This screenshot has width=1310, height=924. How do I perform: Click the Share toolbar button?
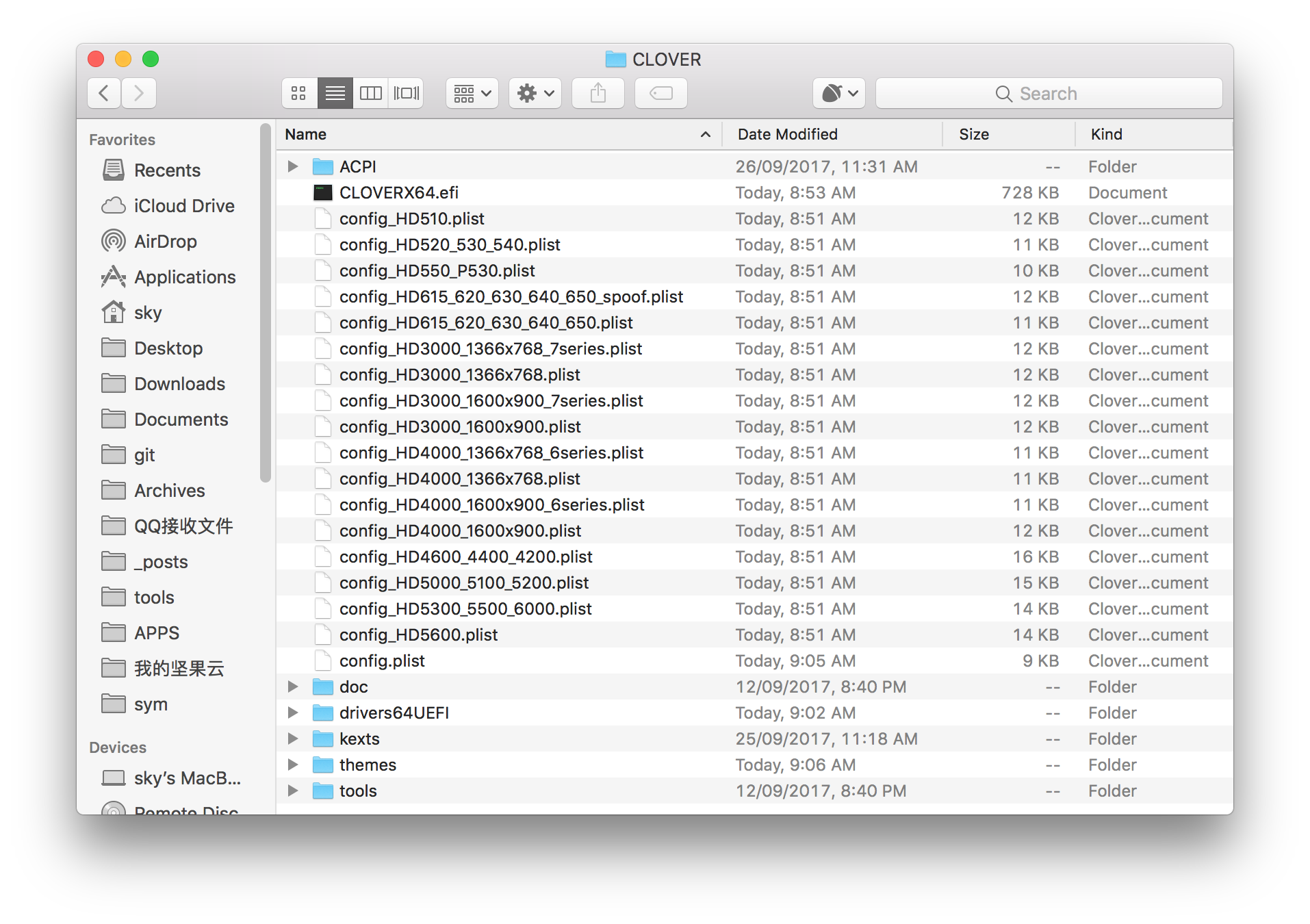click(x=598, y=93)
